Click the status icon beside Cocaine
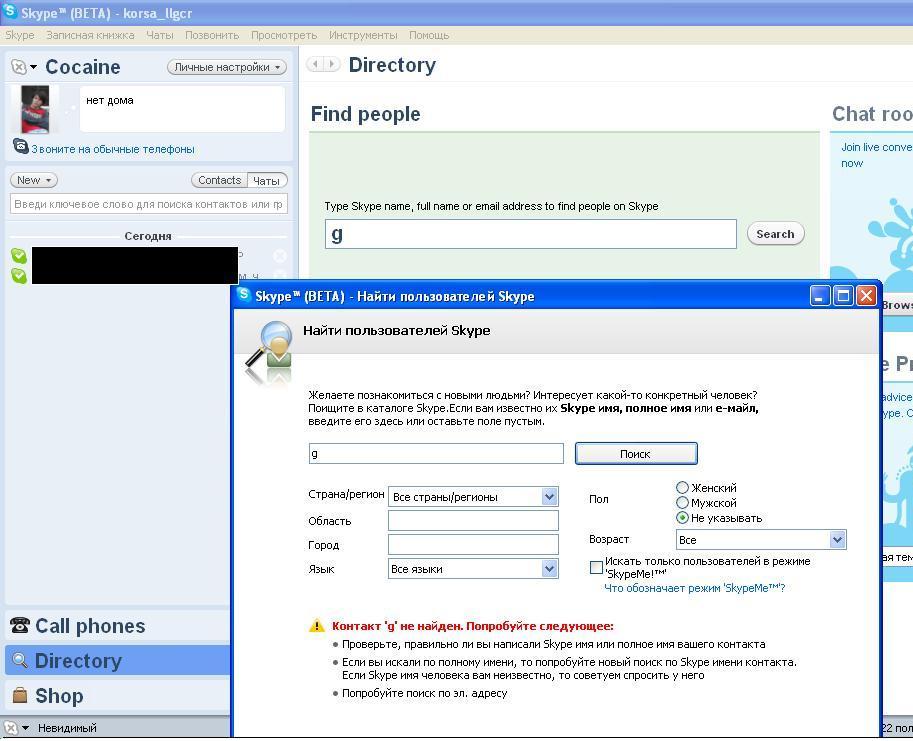This screenshot has height=741, width=913. pyautogui.click(x=19, y=67)
